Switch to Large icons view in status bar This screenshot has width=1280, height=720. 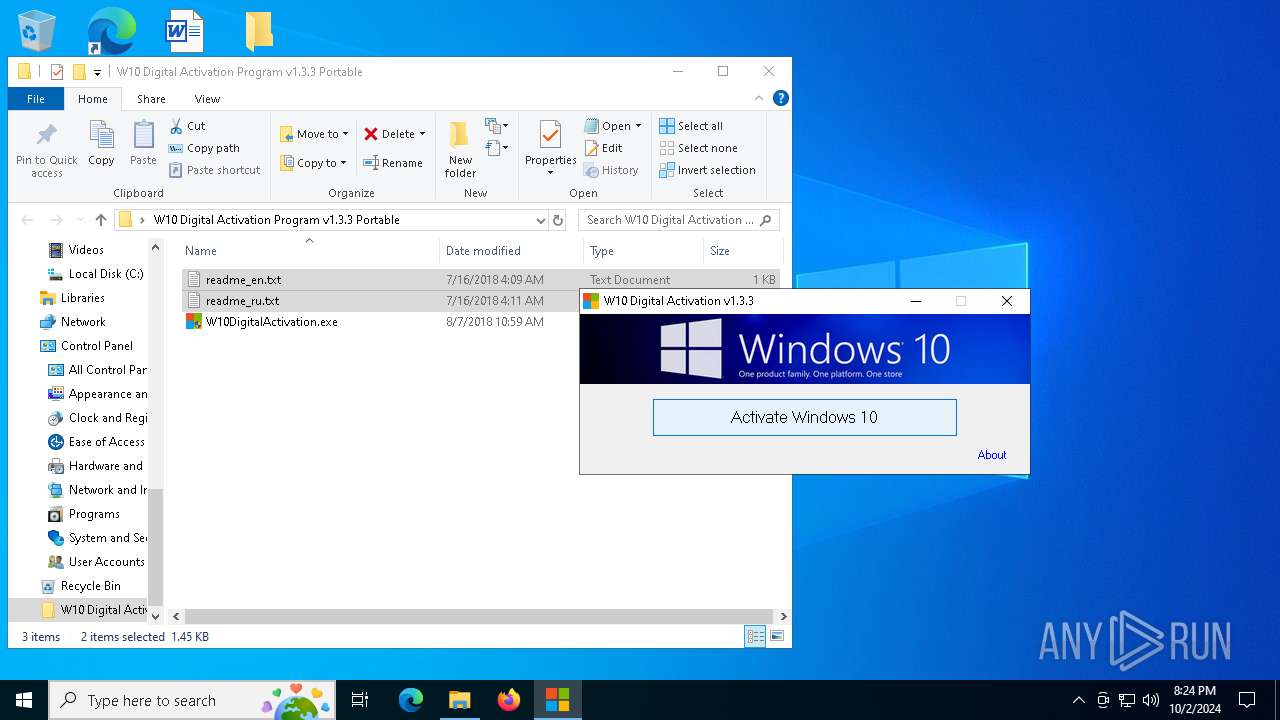click(x=777, y=636)
